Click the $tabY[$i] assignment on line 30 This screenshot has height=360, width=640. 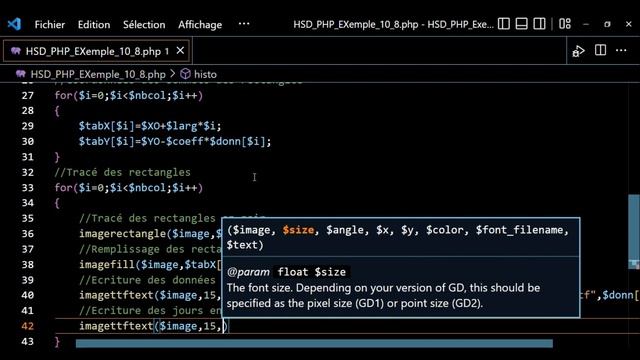(x=175, y=142)
